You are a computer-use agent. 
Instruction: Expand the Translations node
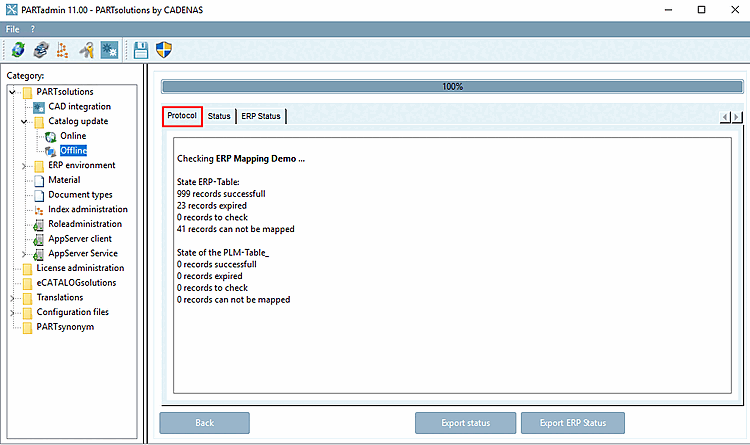click(x=12, y=298)
